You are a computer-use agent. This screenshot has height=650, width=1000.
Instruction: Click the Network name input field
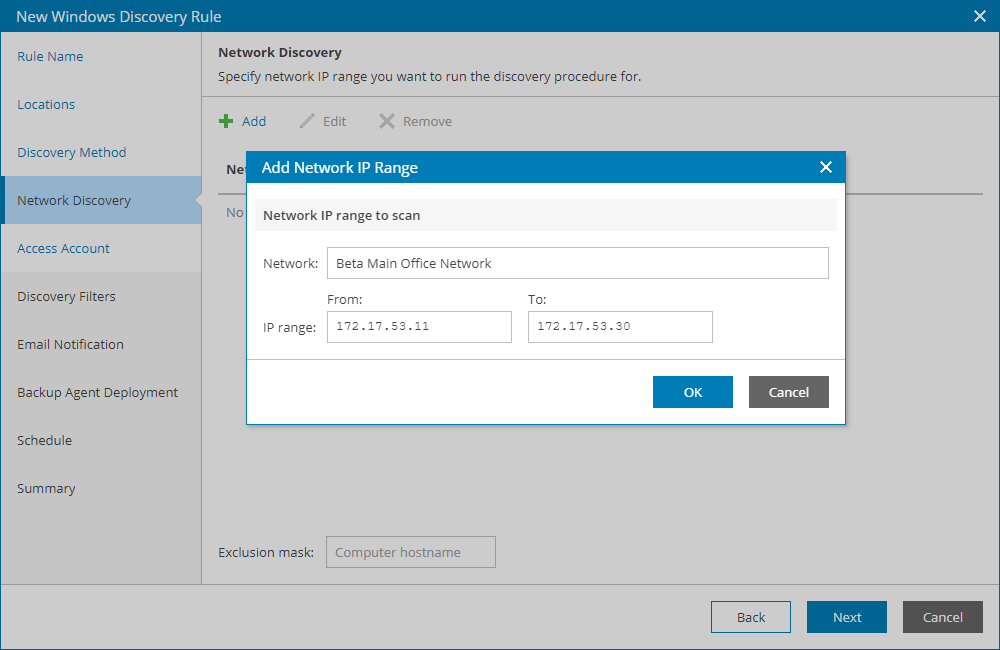(x=577, y=264)
